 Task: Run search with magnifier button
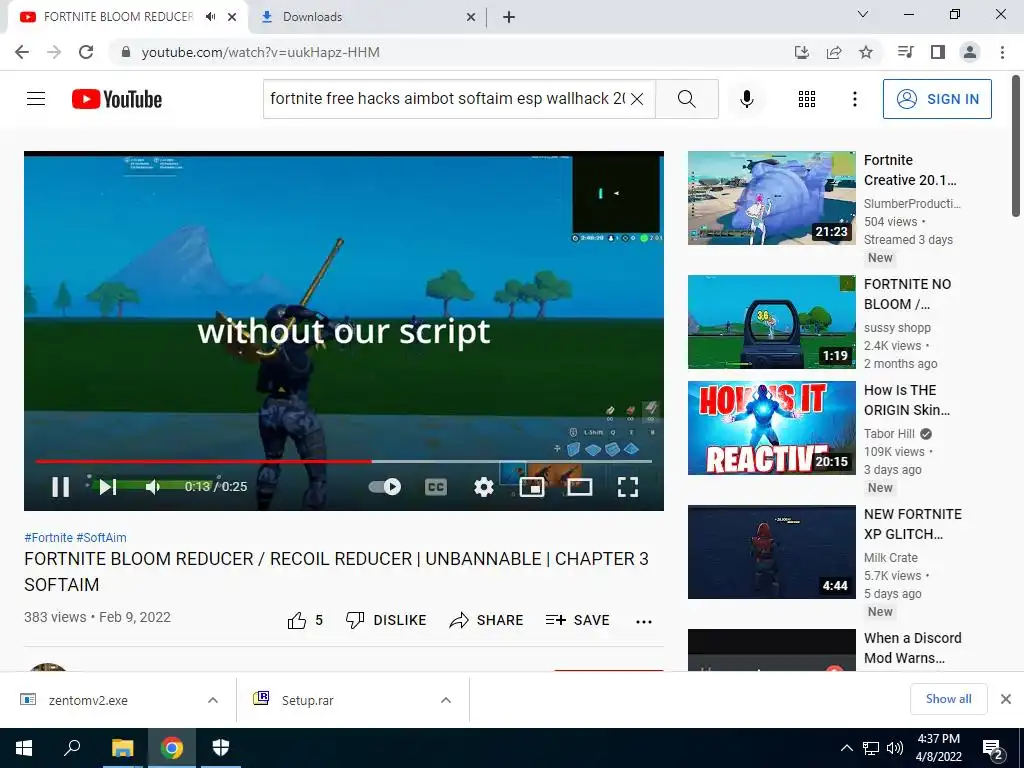coord(686,99)
